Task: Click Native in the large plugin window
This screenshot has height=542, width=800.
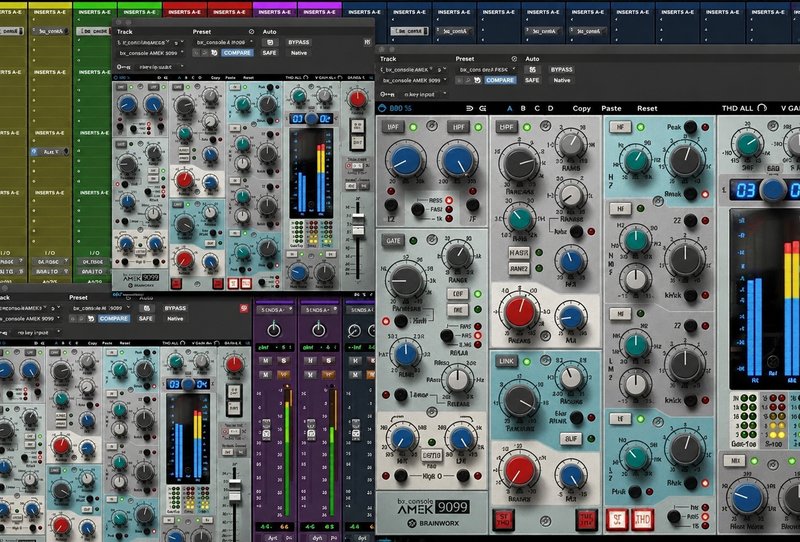Action: (x=562, y=80)
